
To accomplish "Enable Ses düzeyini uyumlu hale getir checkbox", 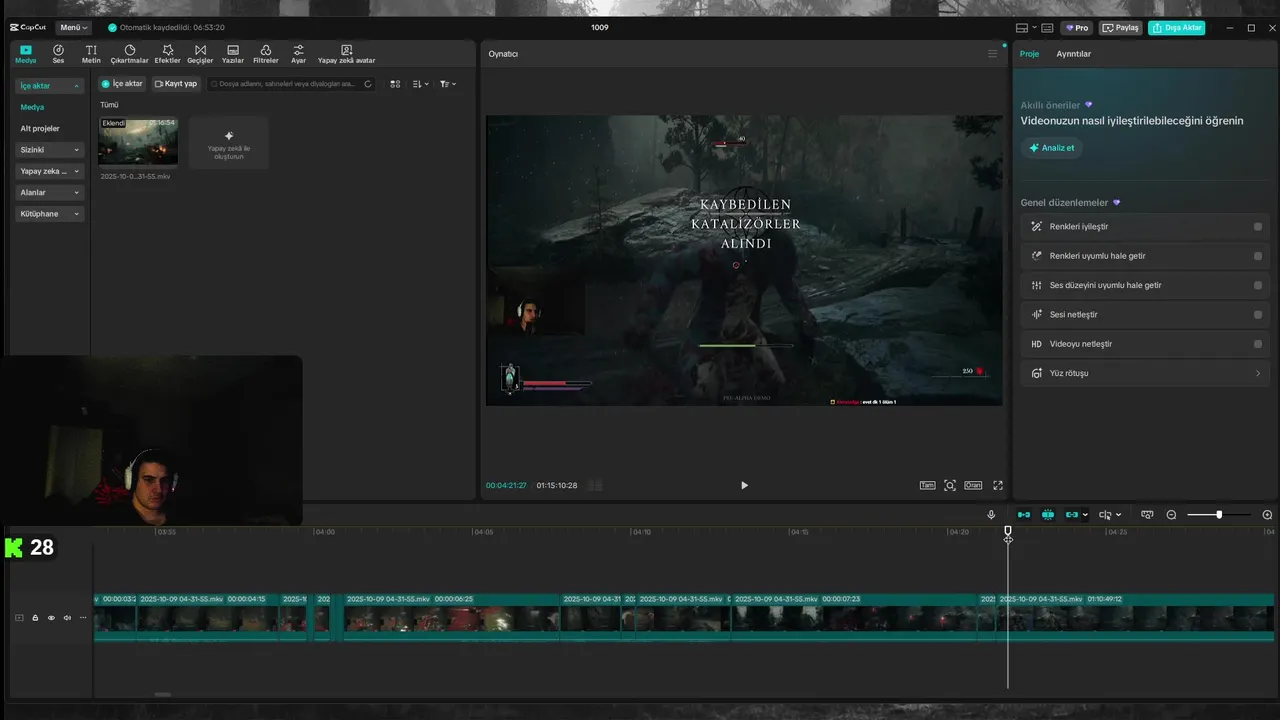I will tap(1258, 285).
